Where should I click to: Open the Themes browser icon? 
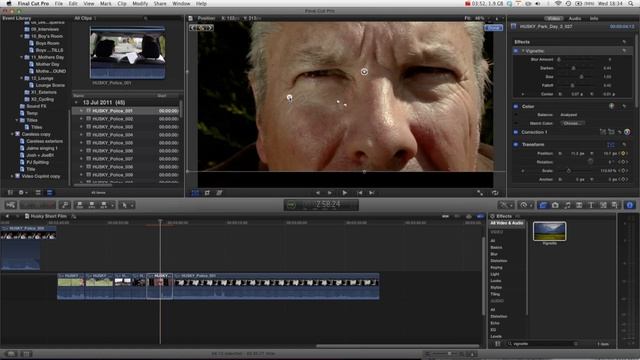[615, 205]
